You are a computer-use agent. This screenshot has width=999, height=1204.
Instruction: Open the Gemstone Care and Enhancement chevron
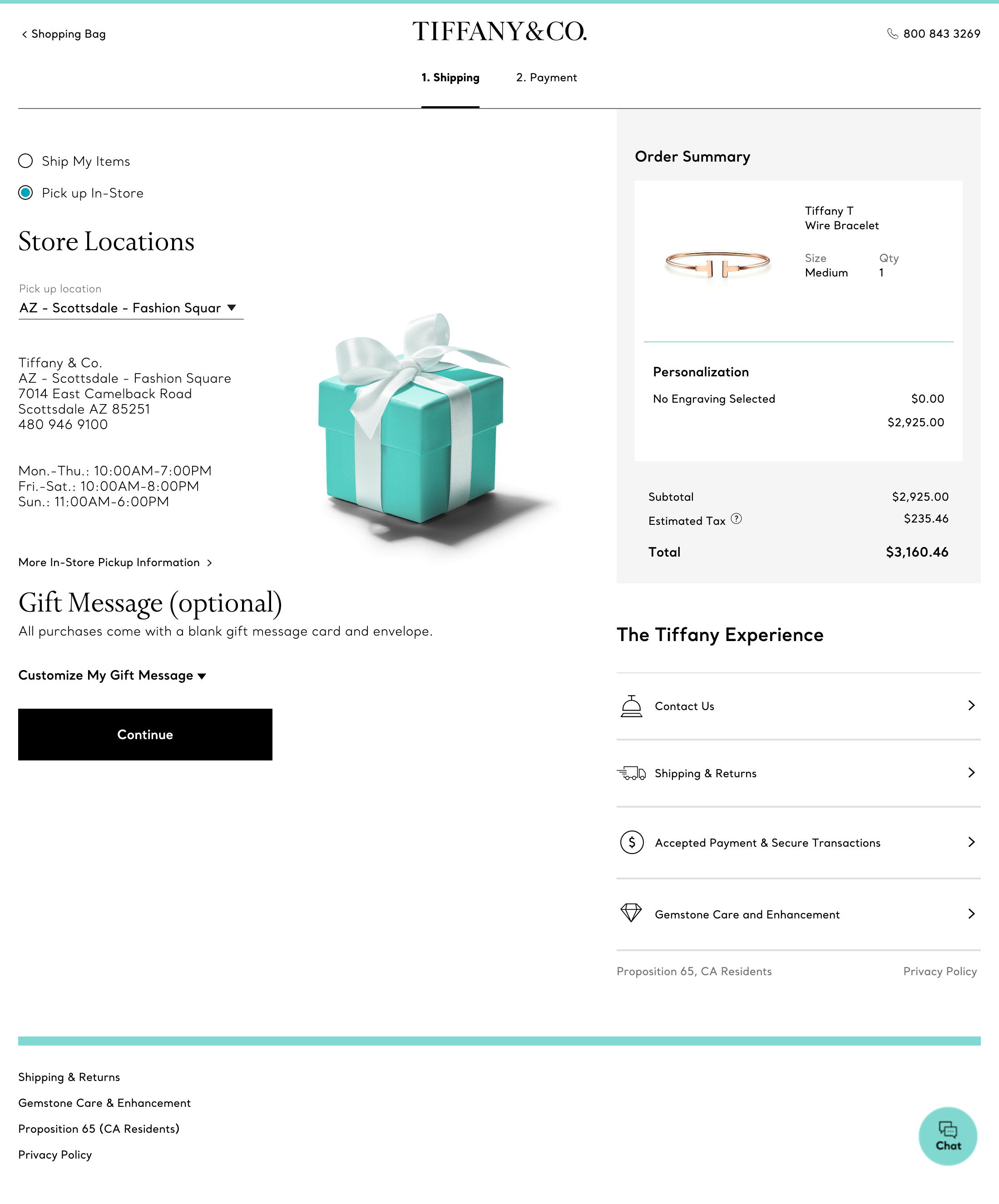(971, 914)
